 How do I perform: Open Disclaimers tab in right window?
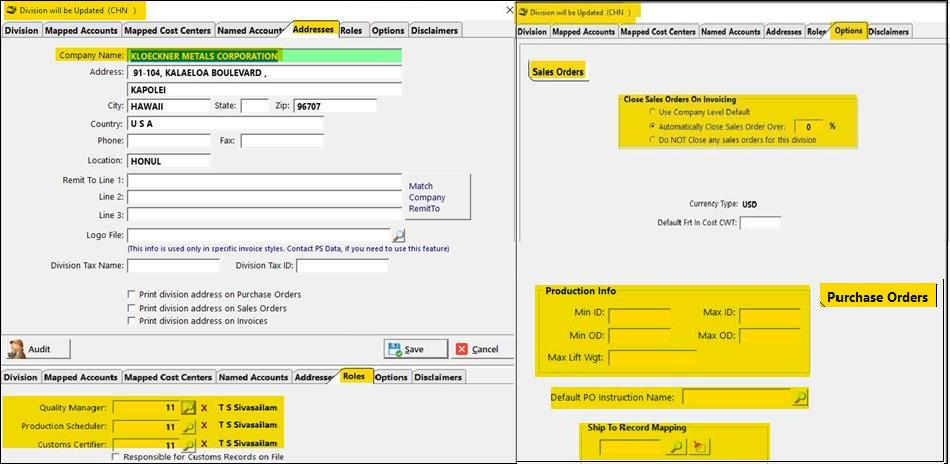click(889, 31)
